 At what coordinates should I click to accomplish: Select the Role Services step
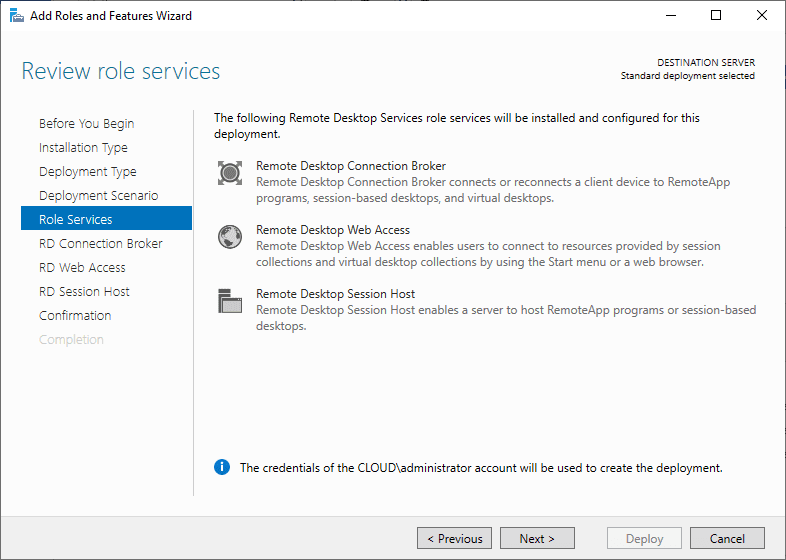(x=75, y=220)
